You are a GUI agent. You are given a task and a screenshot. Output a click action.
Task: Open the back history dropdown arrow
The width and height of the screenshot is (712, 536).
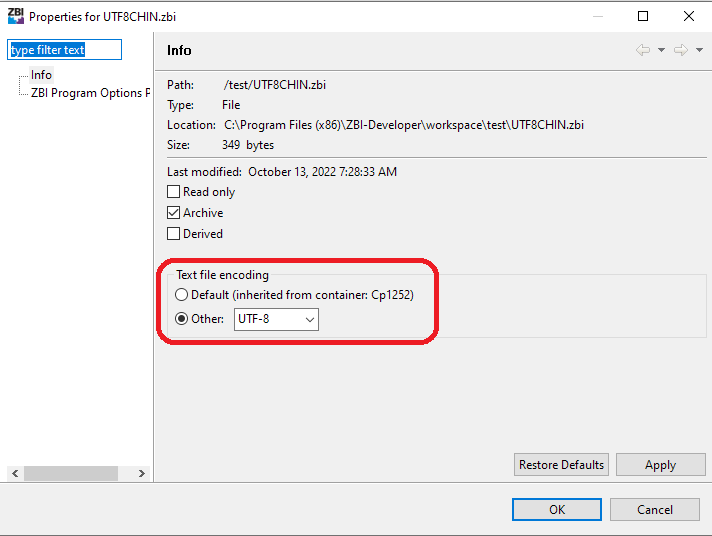tap(661, 51)
